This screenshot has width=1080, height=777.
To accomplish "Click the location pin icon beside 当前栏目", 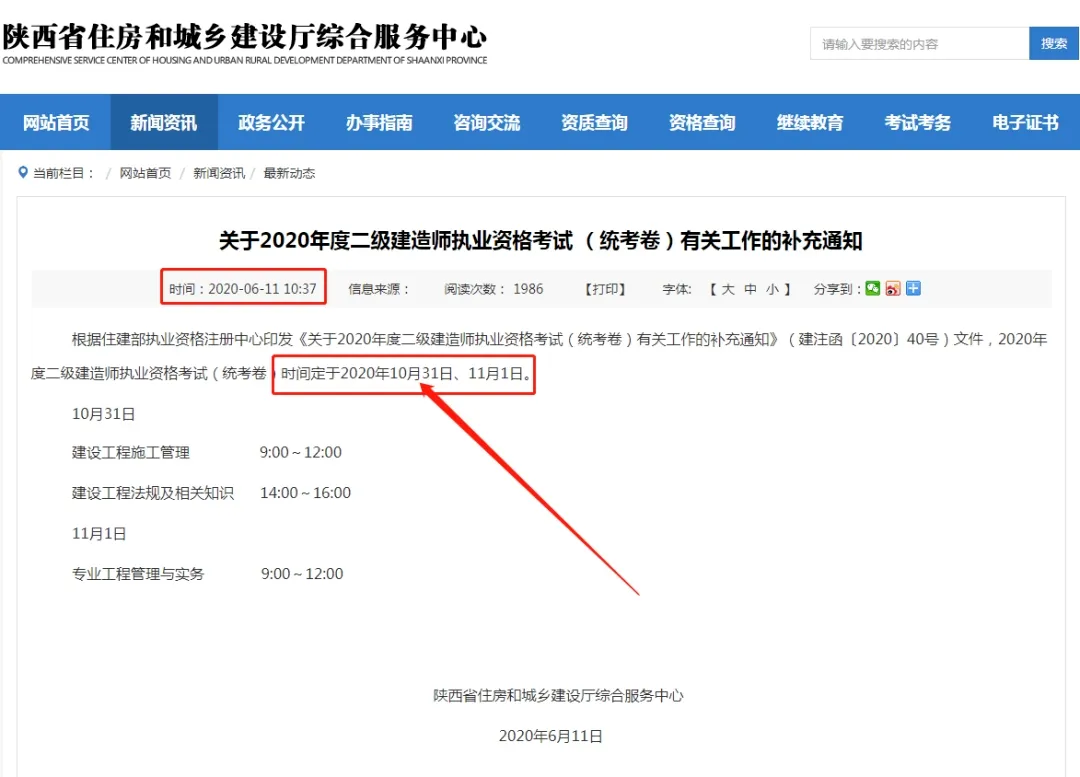I will (23, 172).
